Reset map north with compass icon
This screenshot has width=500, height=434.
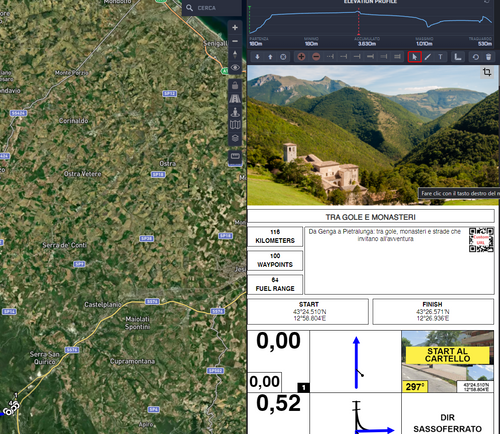pyautogui.click(x=235, y=54)
